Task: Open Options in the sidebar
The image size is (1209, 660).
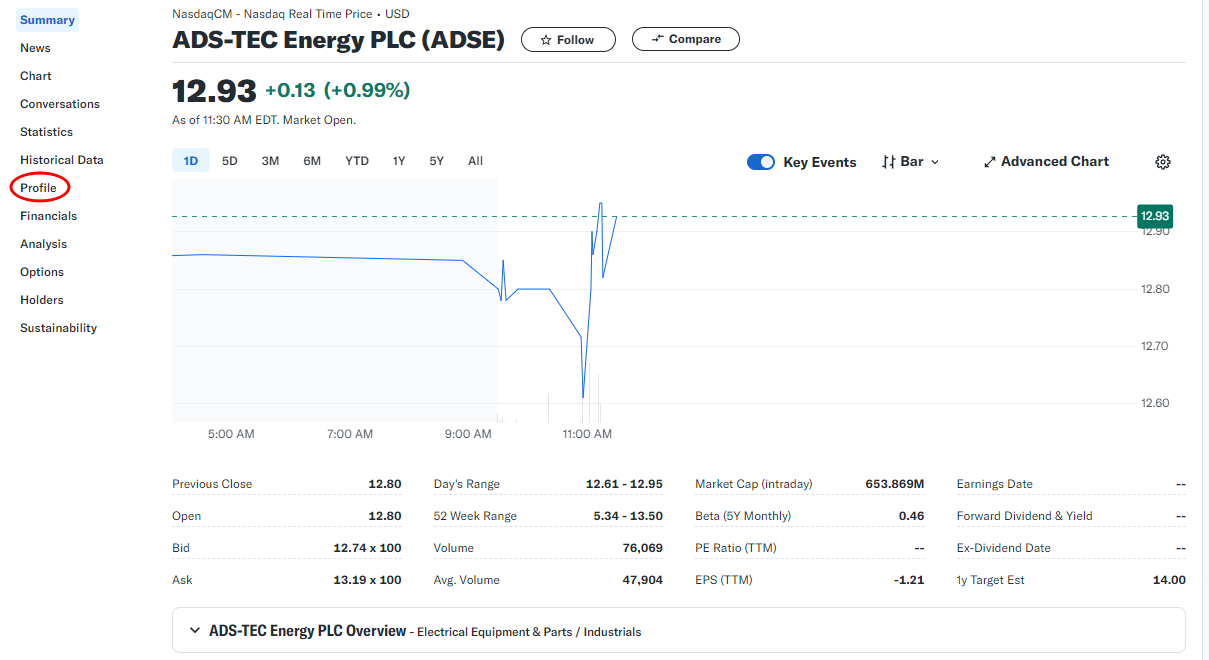Action: pyautogui.click(x=42, y=272)
